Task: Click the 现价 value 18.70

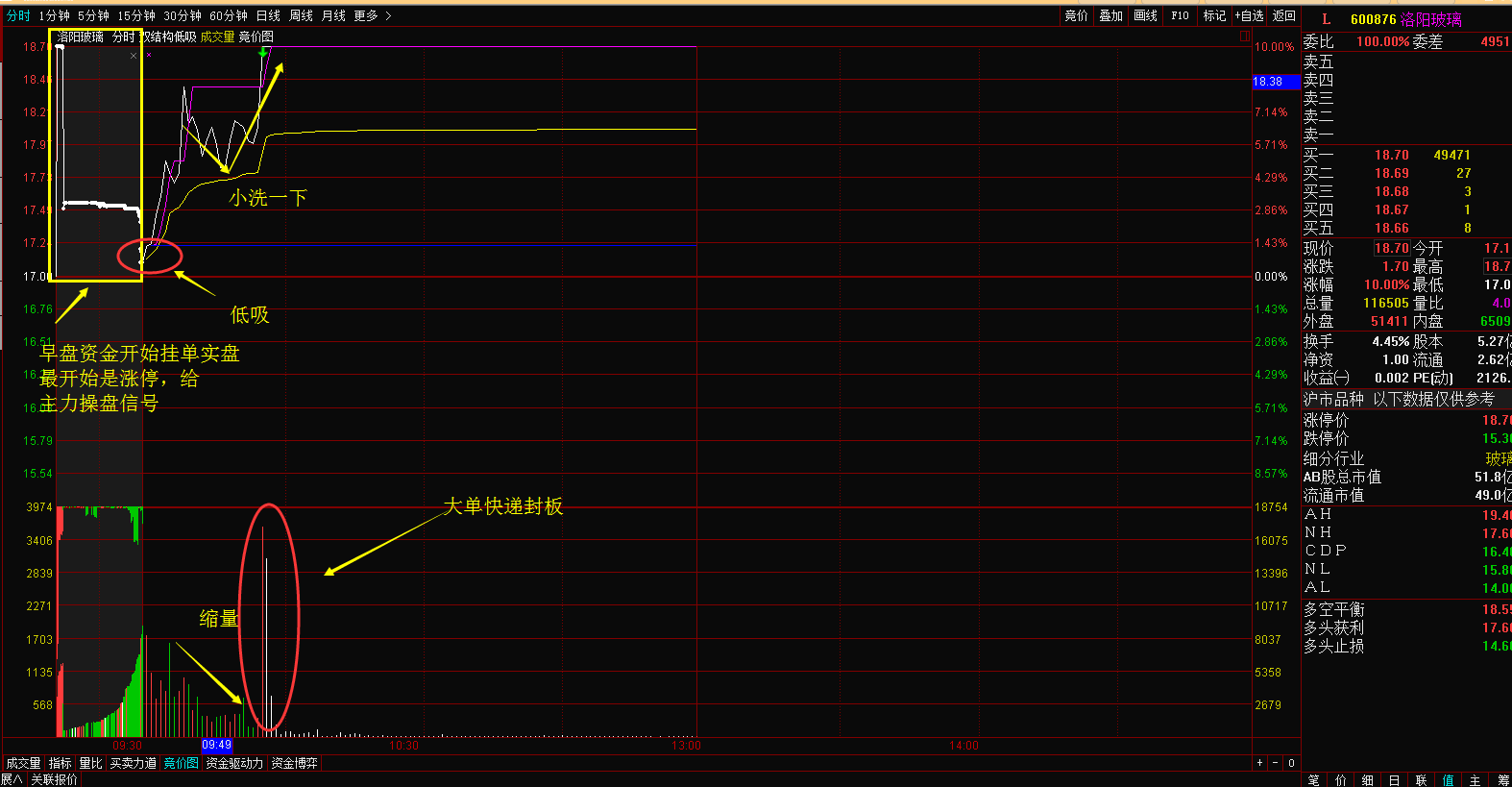Action: coord(1392,248)
